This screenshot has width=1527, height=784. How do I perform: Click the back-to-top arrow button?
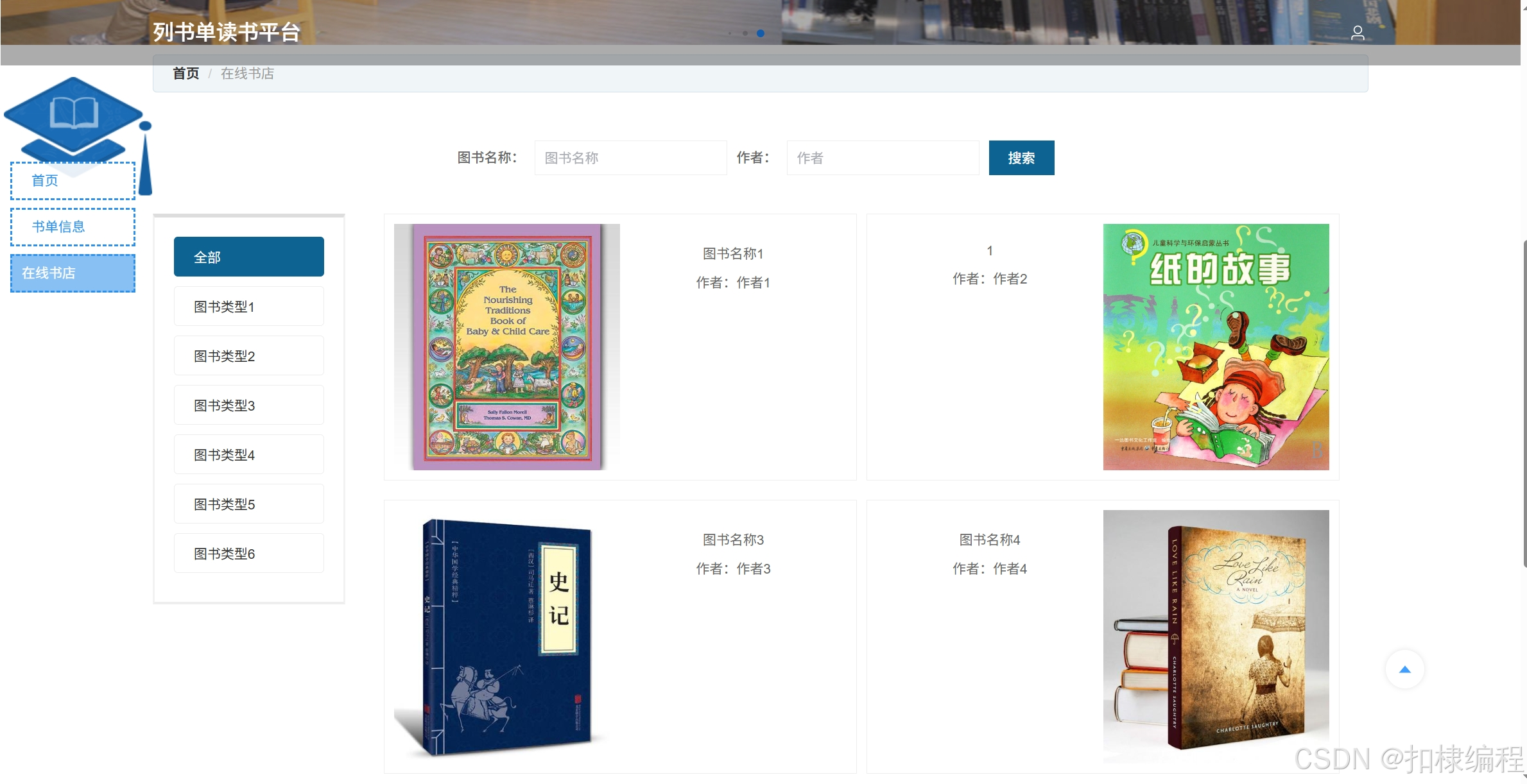tap(1405, 669)
